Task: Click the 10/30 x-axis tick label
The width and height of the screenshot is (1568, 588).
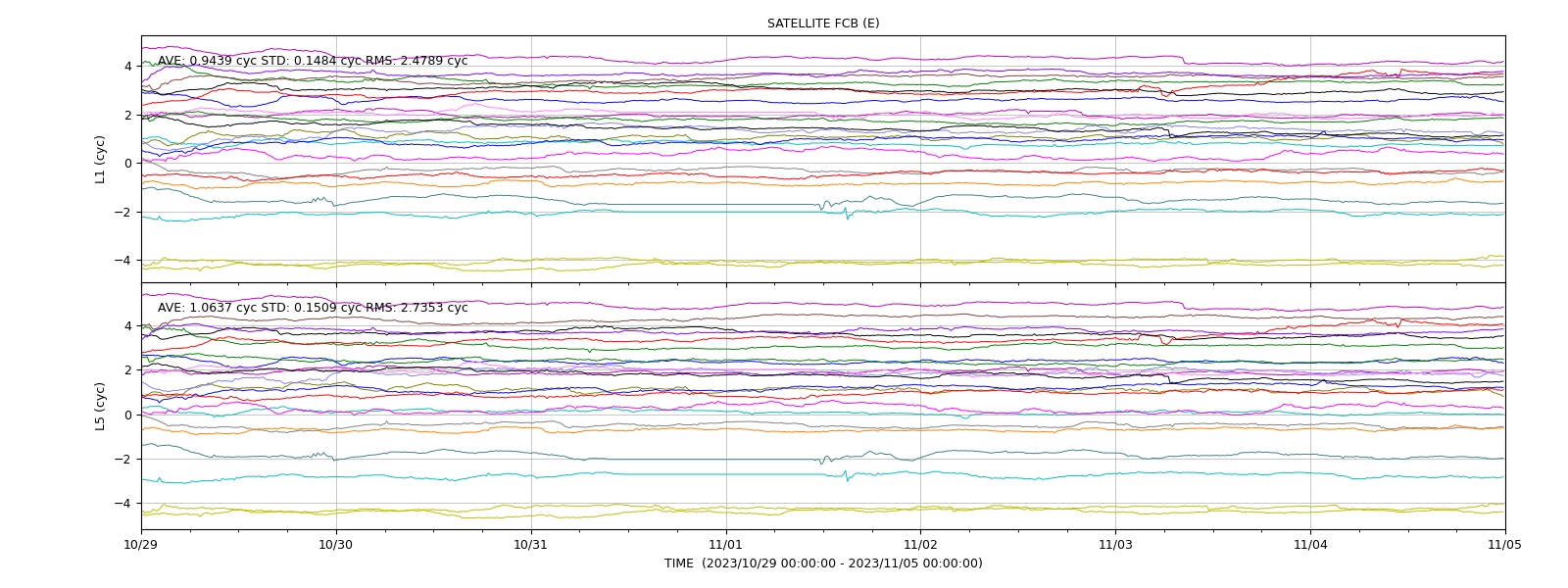Action: coord(336,545)
